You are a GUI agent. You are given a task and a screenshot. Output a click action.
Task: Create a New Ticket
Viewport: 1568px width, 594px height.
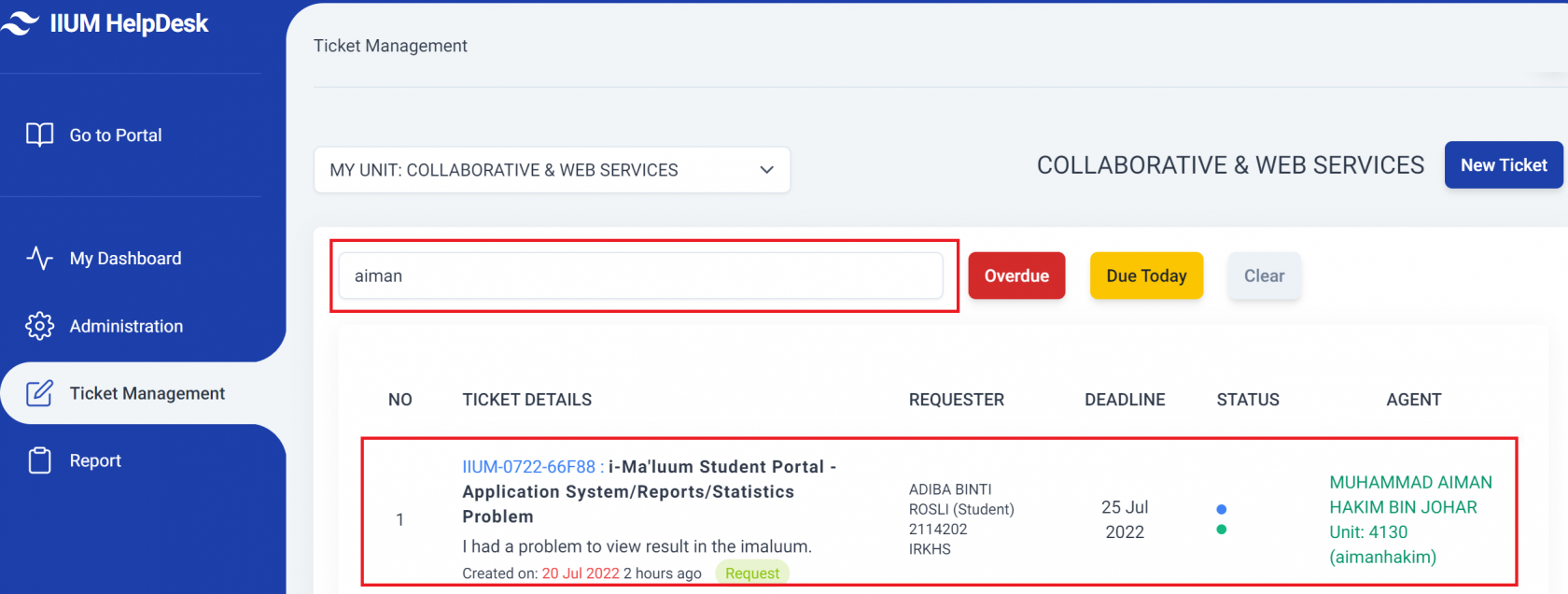1504,165
